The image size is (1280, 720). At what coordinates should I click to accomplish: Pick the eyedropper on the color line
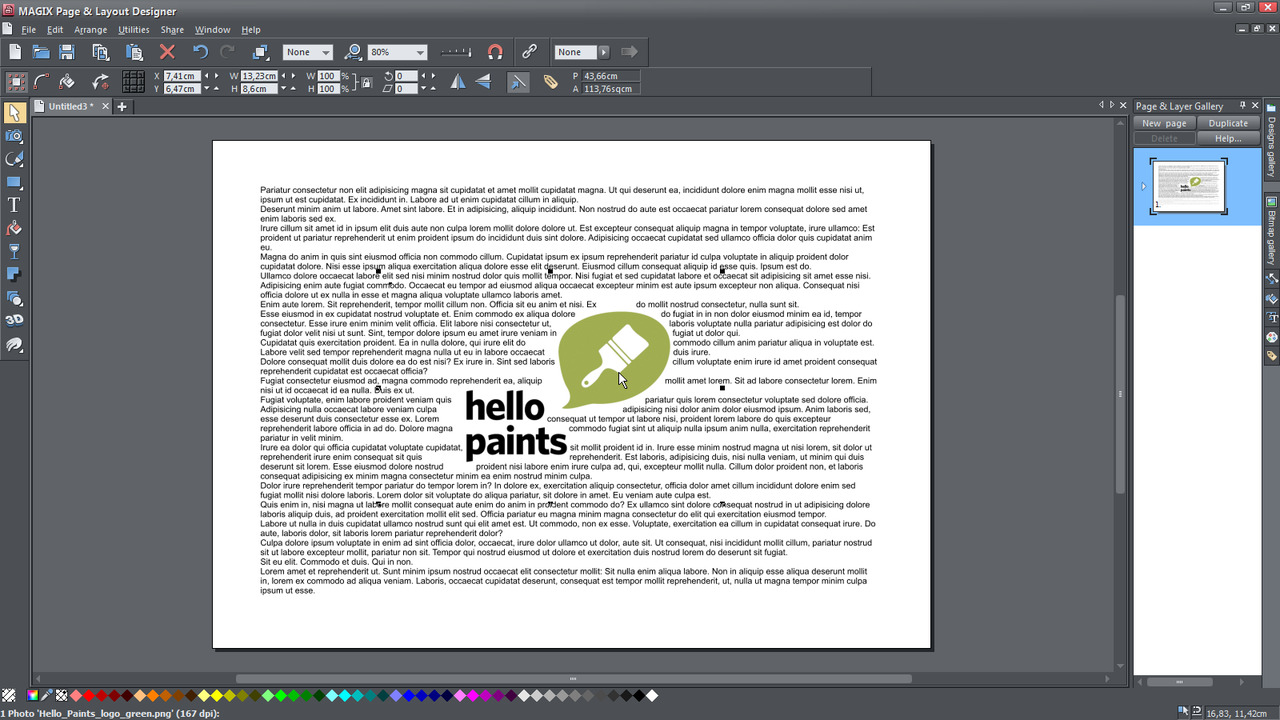(47, 695)
